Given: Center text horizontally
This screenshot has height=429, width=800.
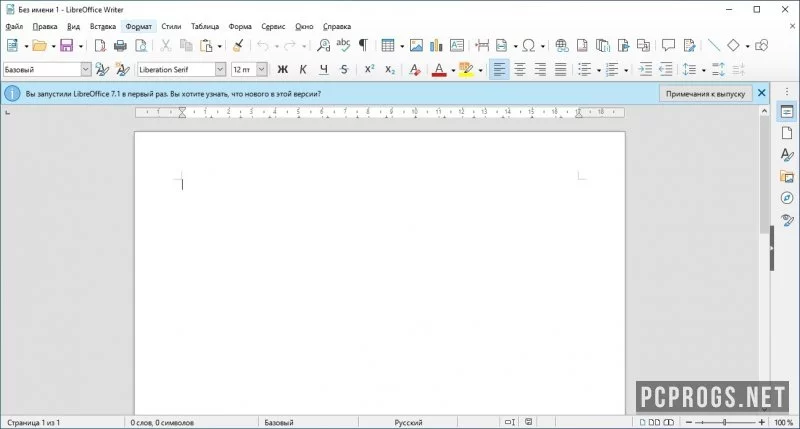Looking at the screenshot, I should point(520,69).
